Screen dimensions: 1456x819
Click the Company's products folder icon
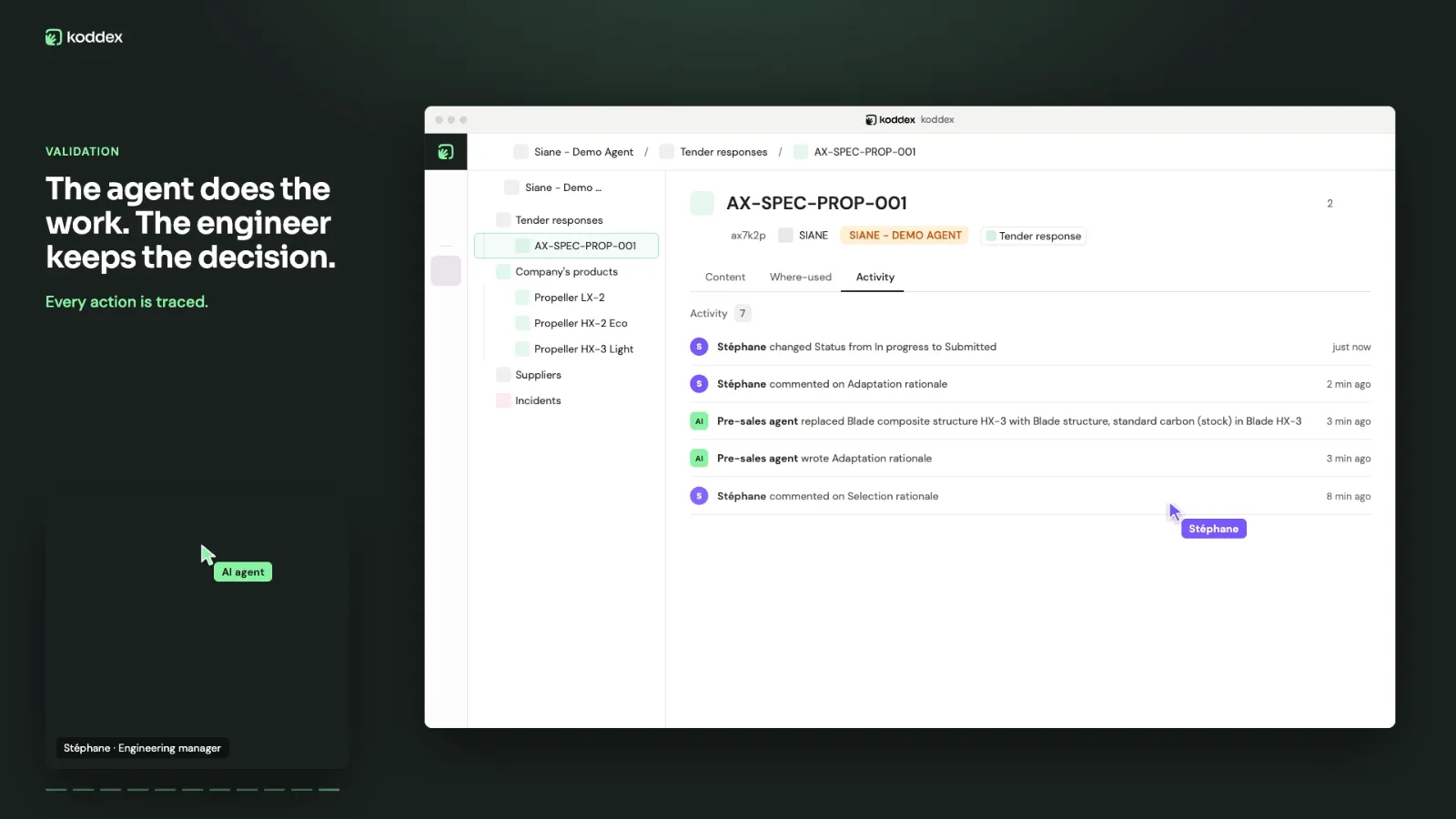[x=503, y=272]
